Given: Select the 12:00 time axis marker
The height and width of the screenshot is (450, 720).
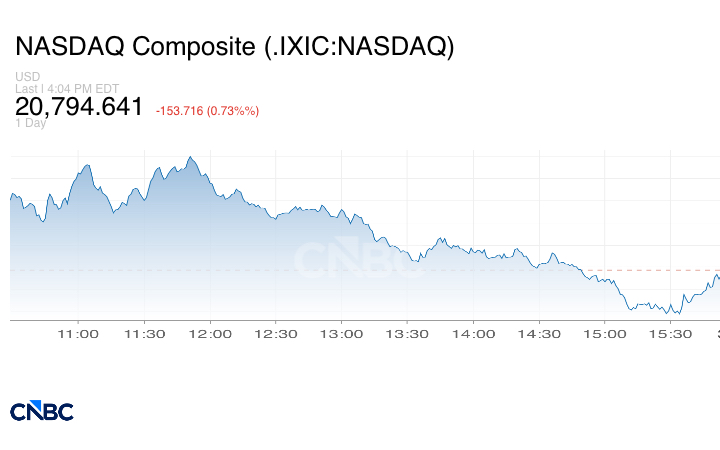Looking at the screenshot, I should point(212,334).
